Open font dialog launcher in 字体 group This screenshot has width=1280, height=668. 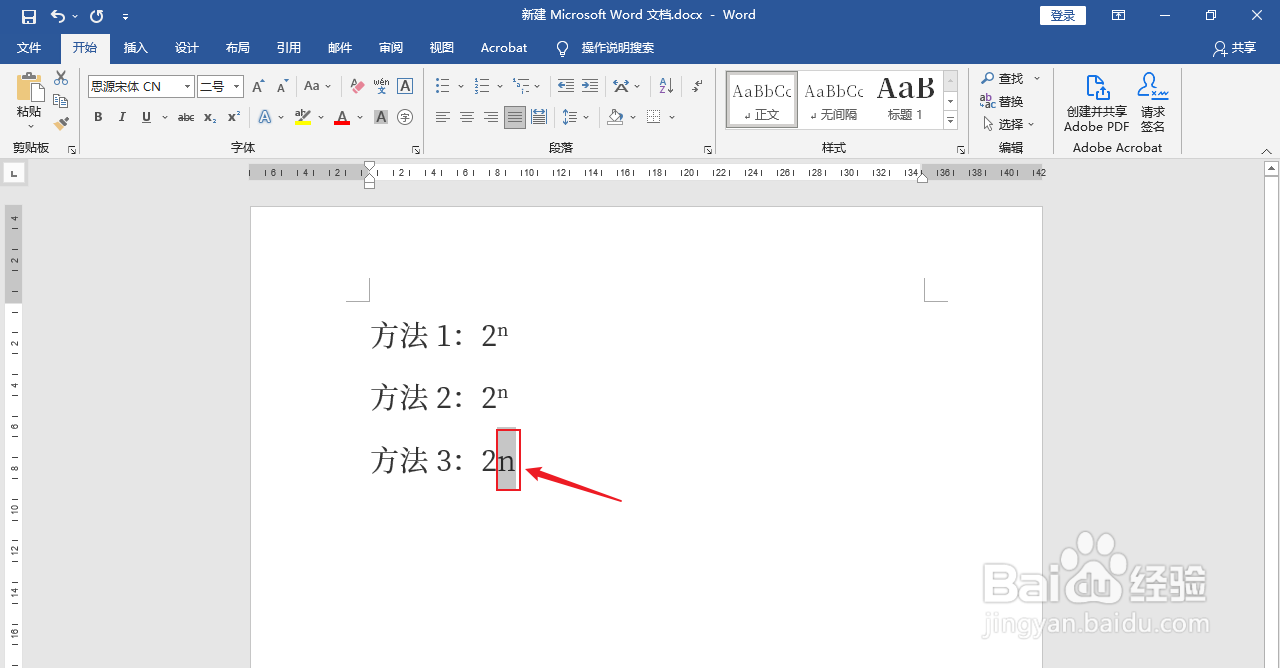point(416,149)
